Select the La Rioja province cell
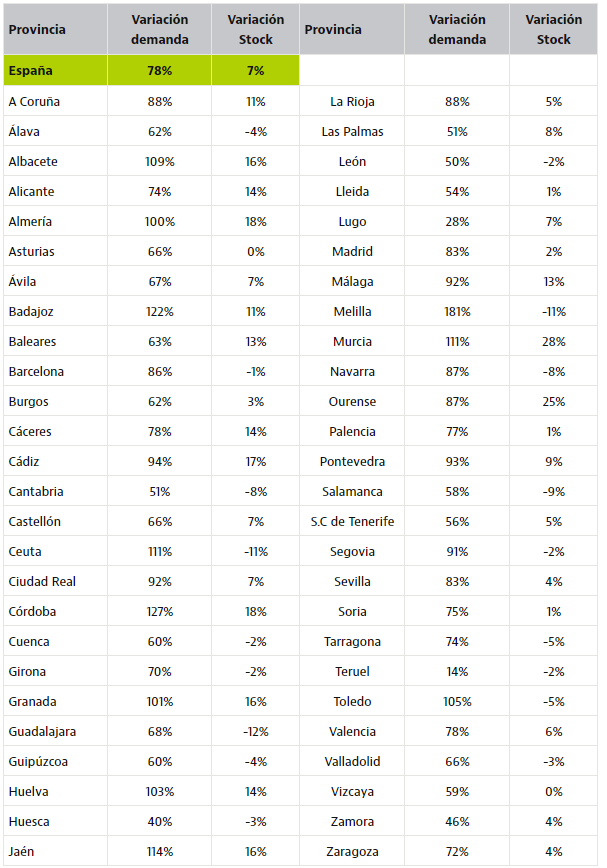Viewport: 607px width, 868px height. 352,102
